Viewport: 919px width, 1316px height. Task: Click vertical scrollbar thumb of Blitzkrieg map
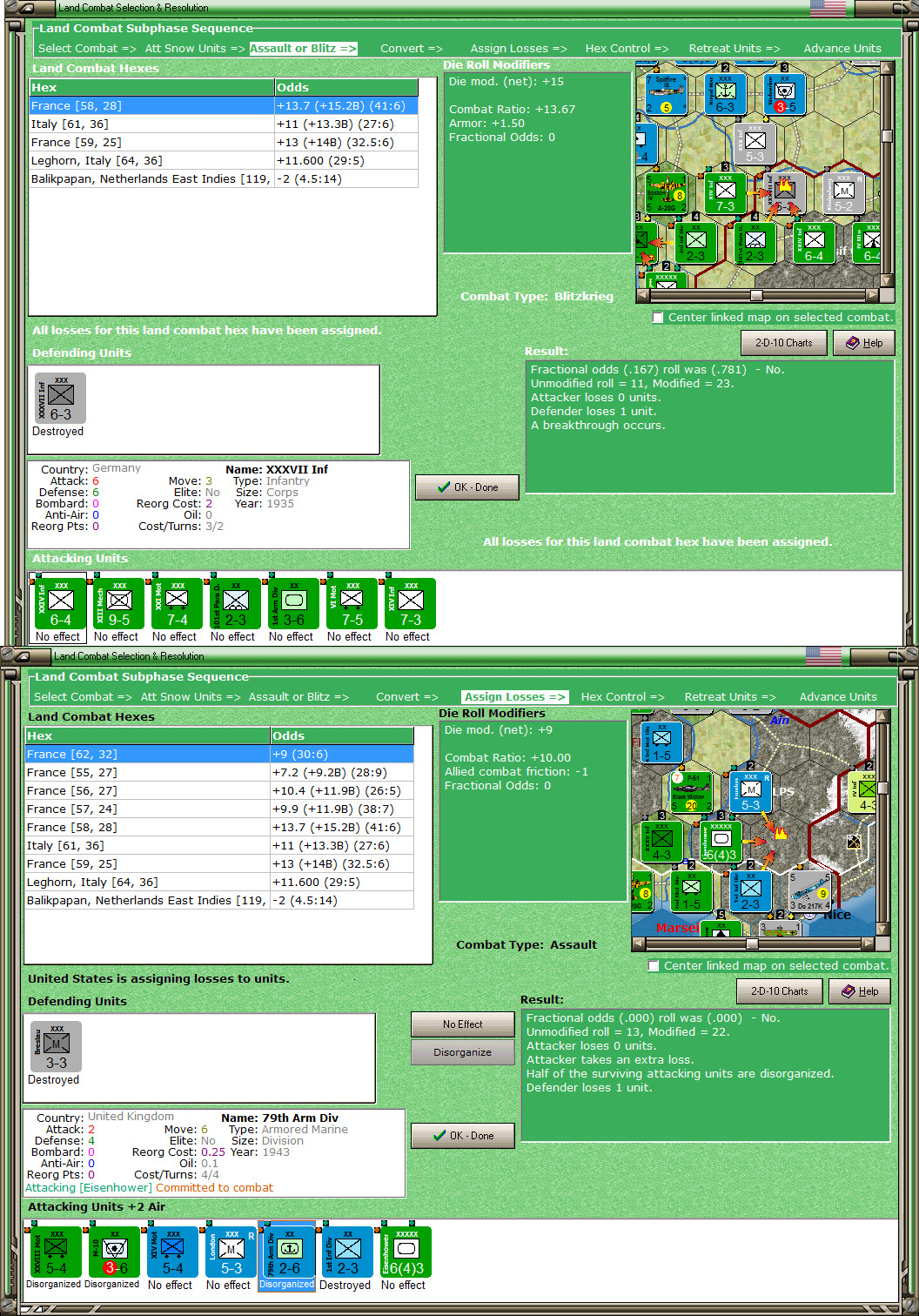[887, 136]
